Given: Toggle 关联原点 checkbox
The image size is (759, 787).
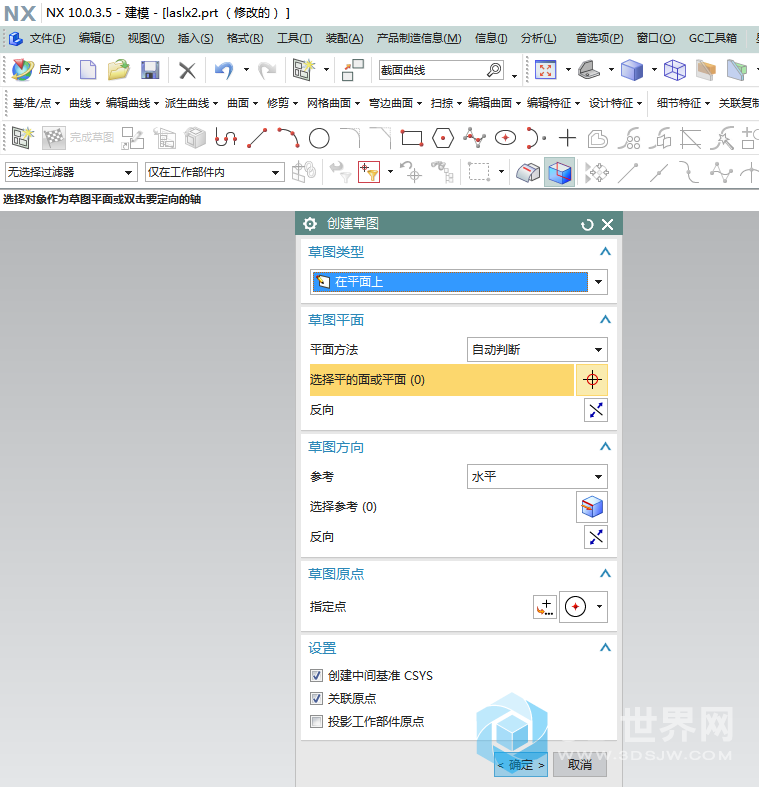Looking at the screenshot, I should click(316, 698).
